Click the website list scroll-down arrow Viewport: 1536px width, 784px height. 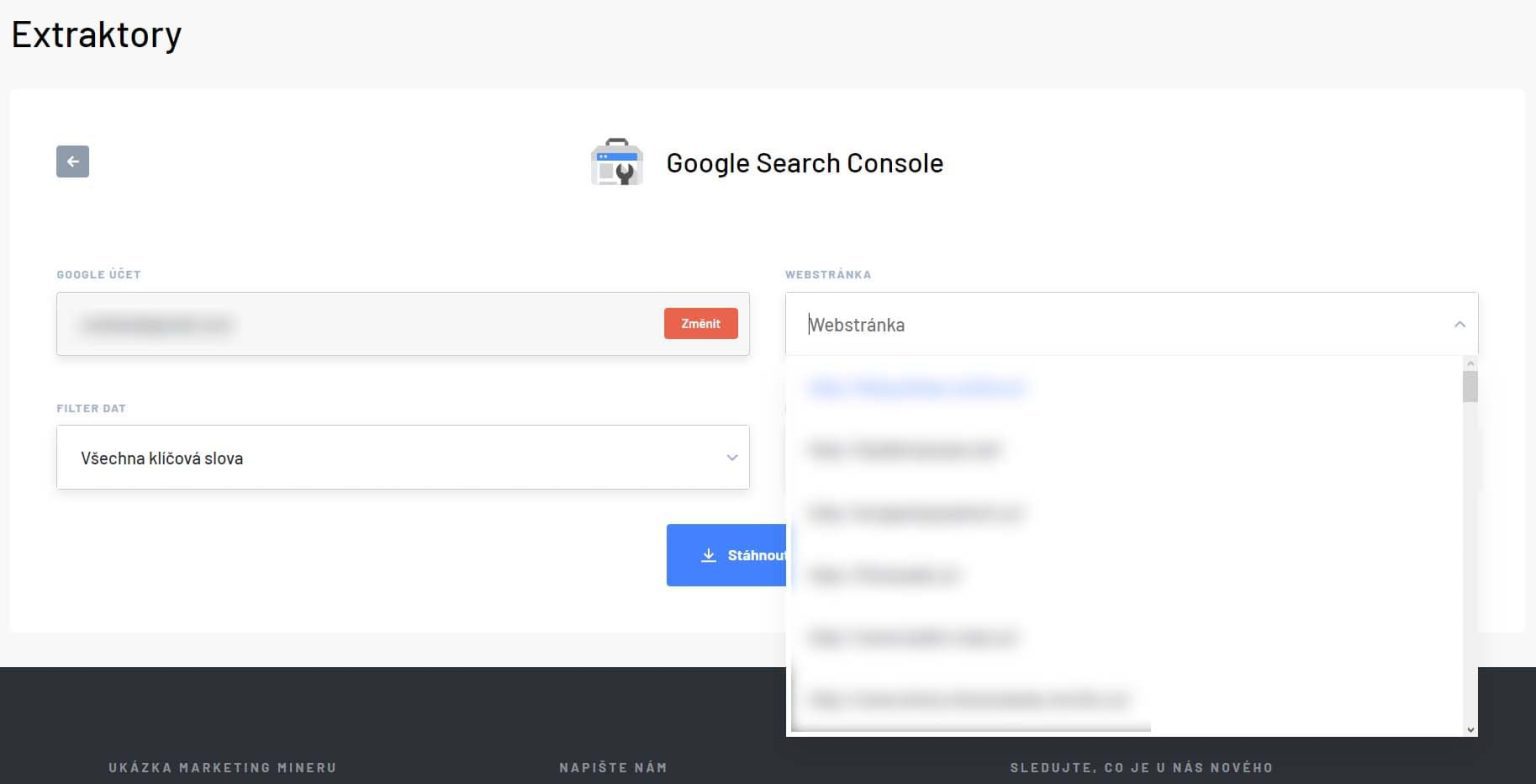[x=1470, y=729]
